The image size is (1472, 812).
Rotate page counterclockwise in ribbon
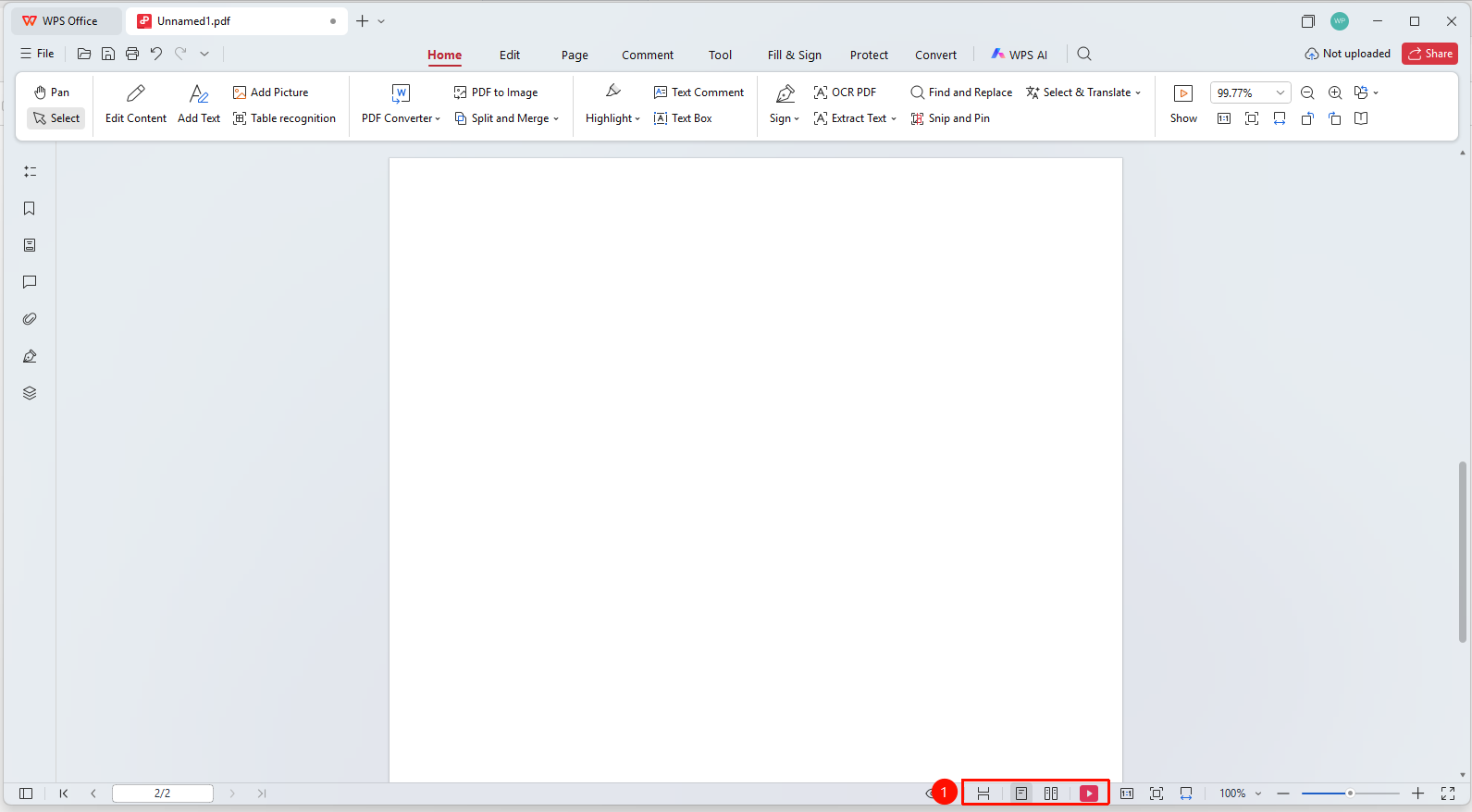tap(1307, 118)
